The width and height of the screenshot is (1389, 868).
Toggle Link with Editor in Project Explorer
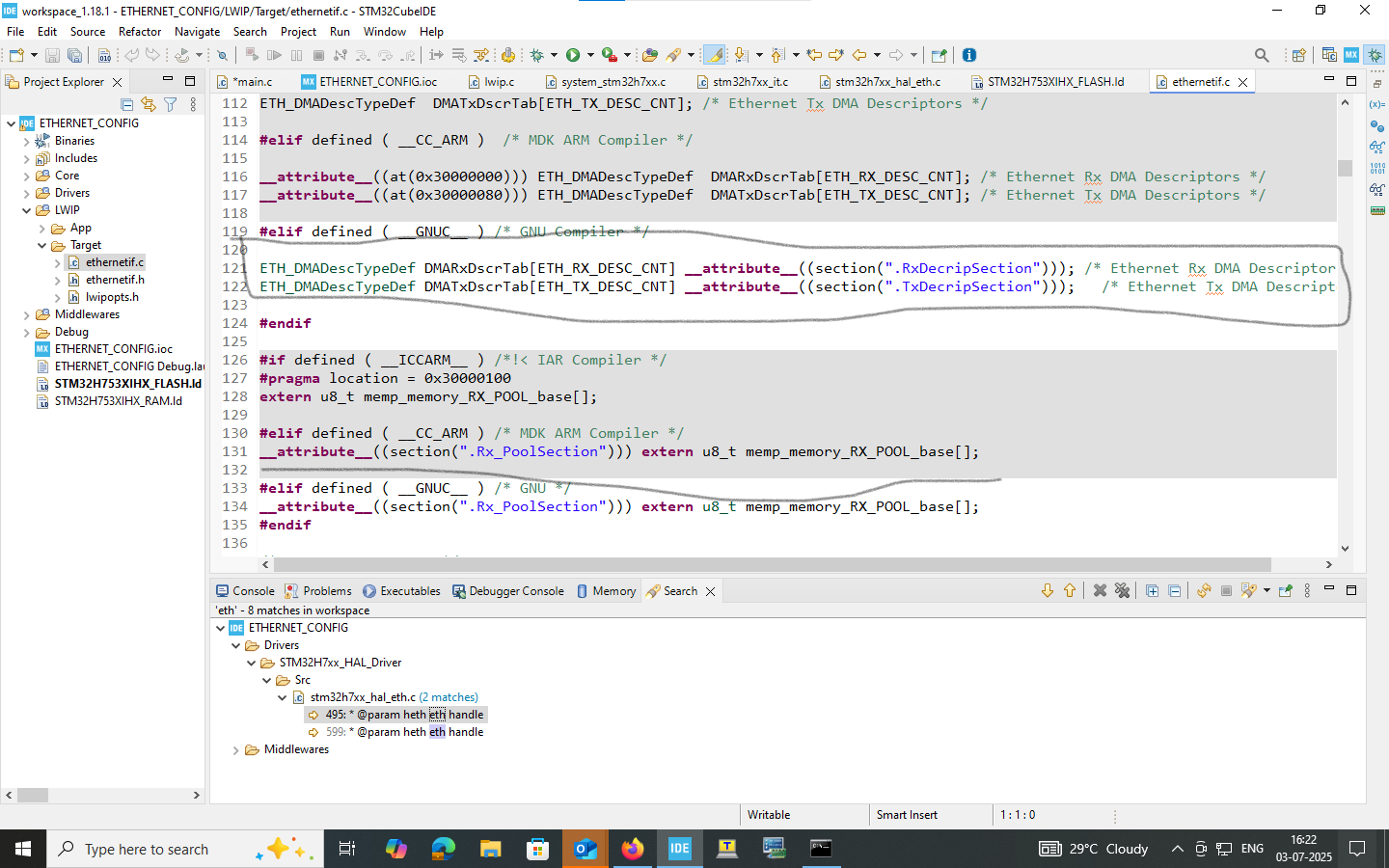pos(149,104)
